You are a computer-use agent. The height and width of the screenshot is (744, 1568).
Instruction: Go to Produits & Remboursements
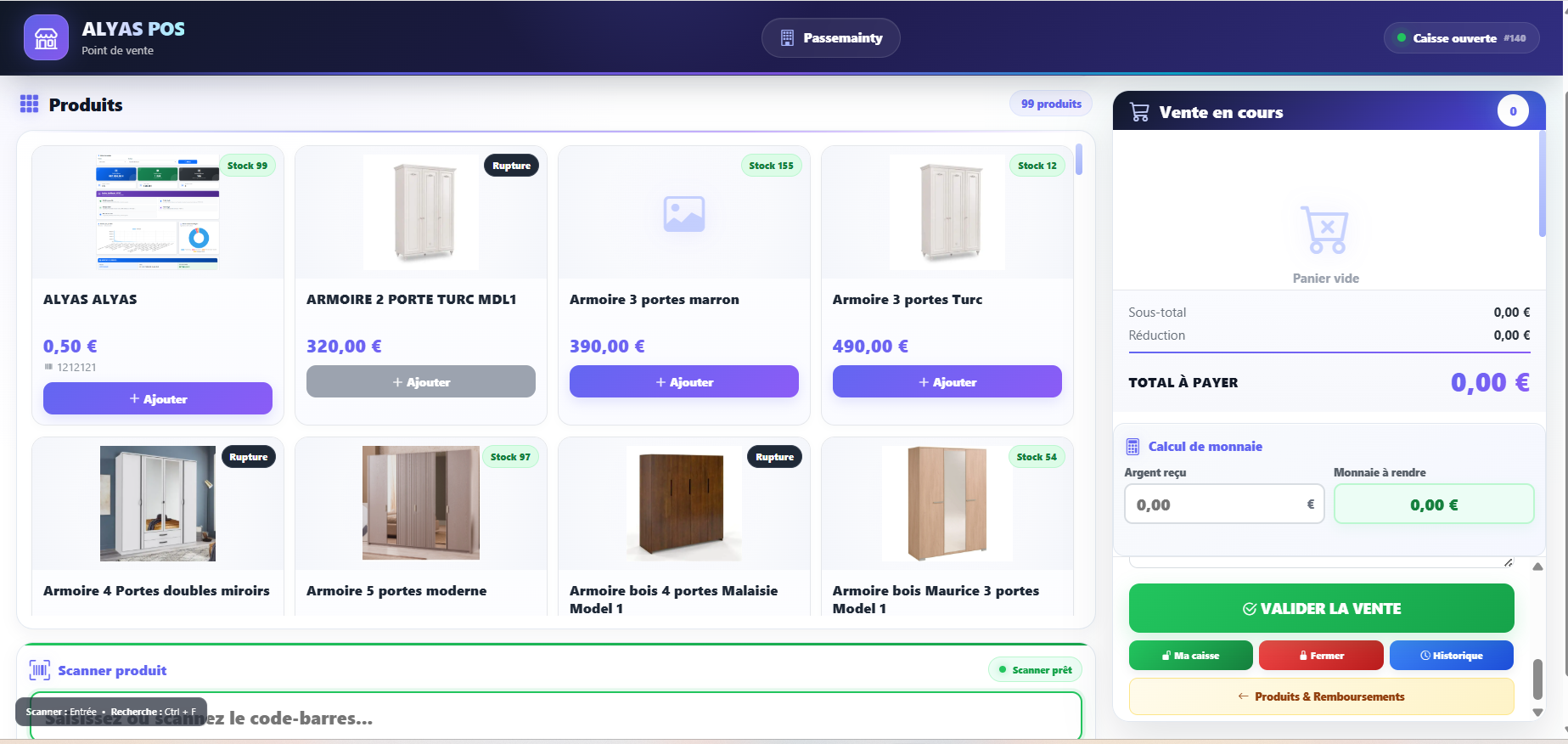(x=1322, y=696)
